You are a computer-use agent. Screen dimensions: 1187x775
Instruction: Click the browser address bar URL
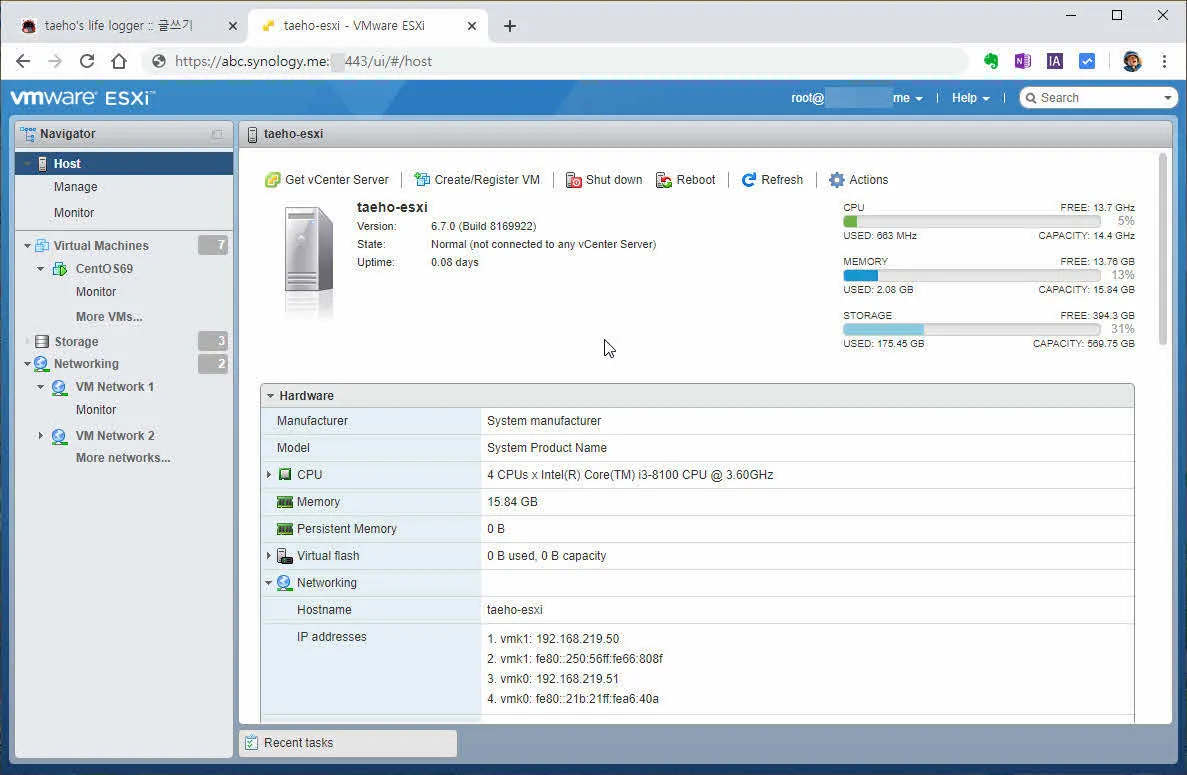[304, 61]
